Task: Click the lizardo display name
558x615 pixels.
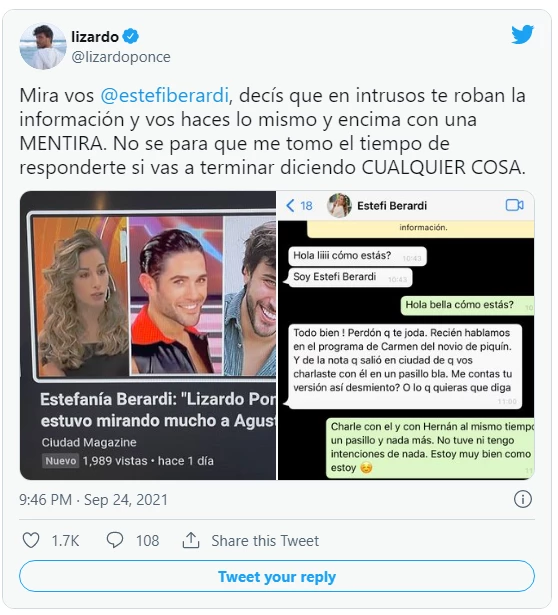Action: click(x=95, y=37)
